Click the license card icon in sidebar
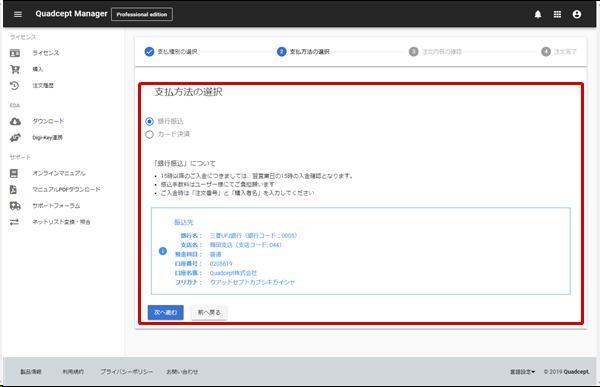The width and height of the screenshot is (600, 387). (15, 53)
